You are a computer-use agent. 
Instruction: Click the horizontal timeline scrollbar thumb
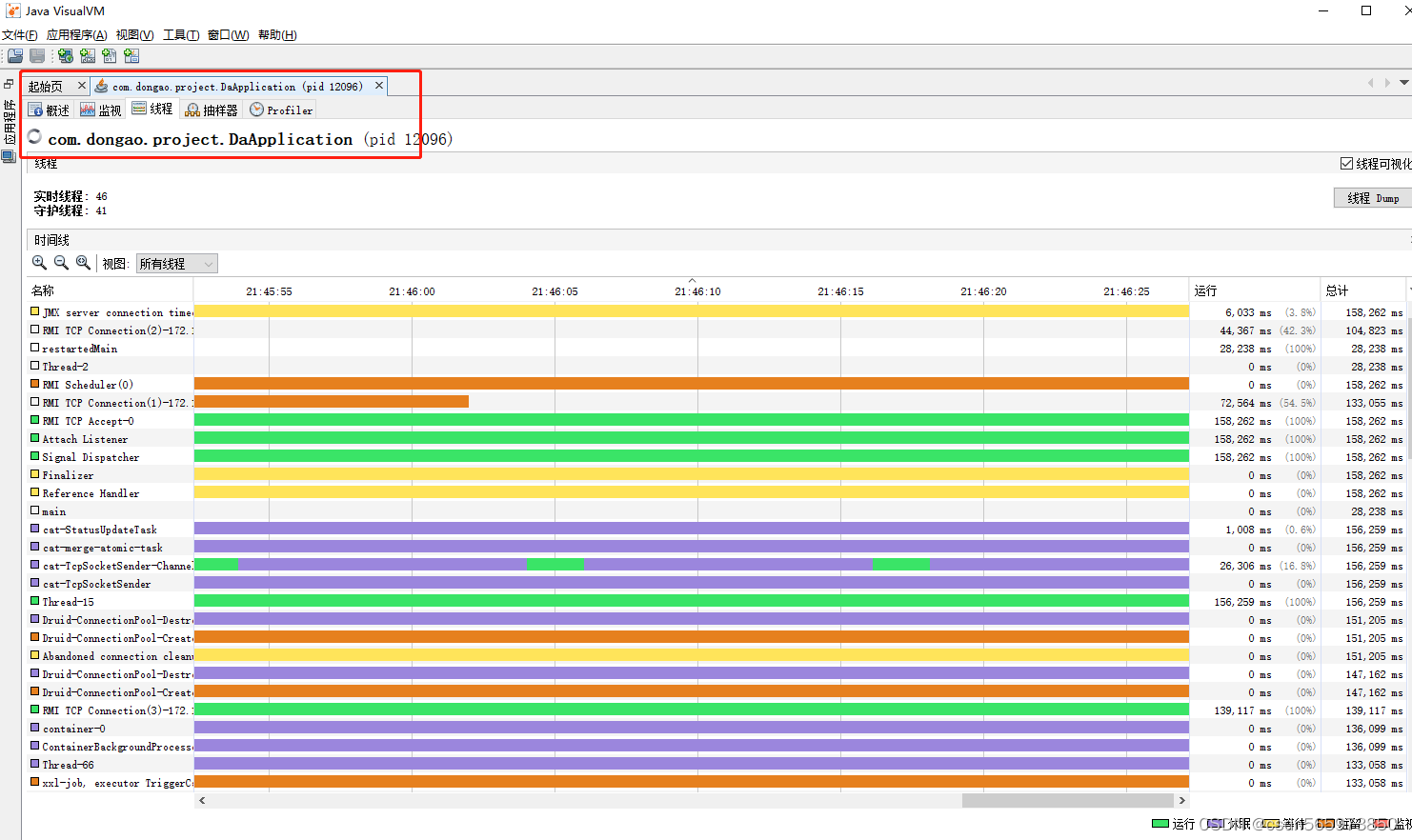pyautogui.click(x=1067, y=801)
